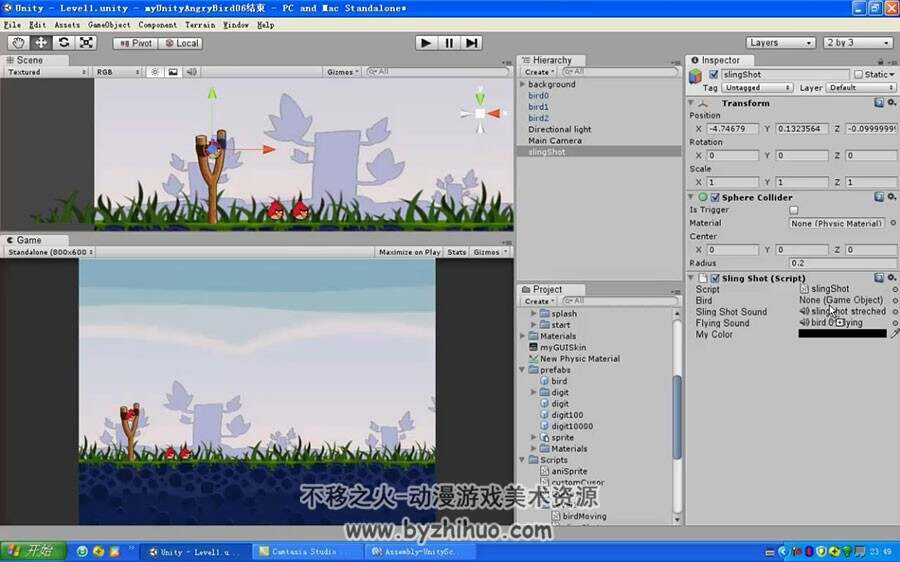Open Sling Shot script gear menu
This screenshot has width=900, height=562.
(x=891, y=277)
